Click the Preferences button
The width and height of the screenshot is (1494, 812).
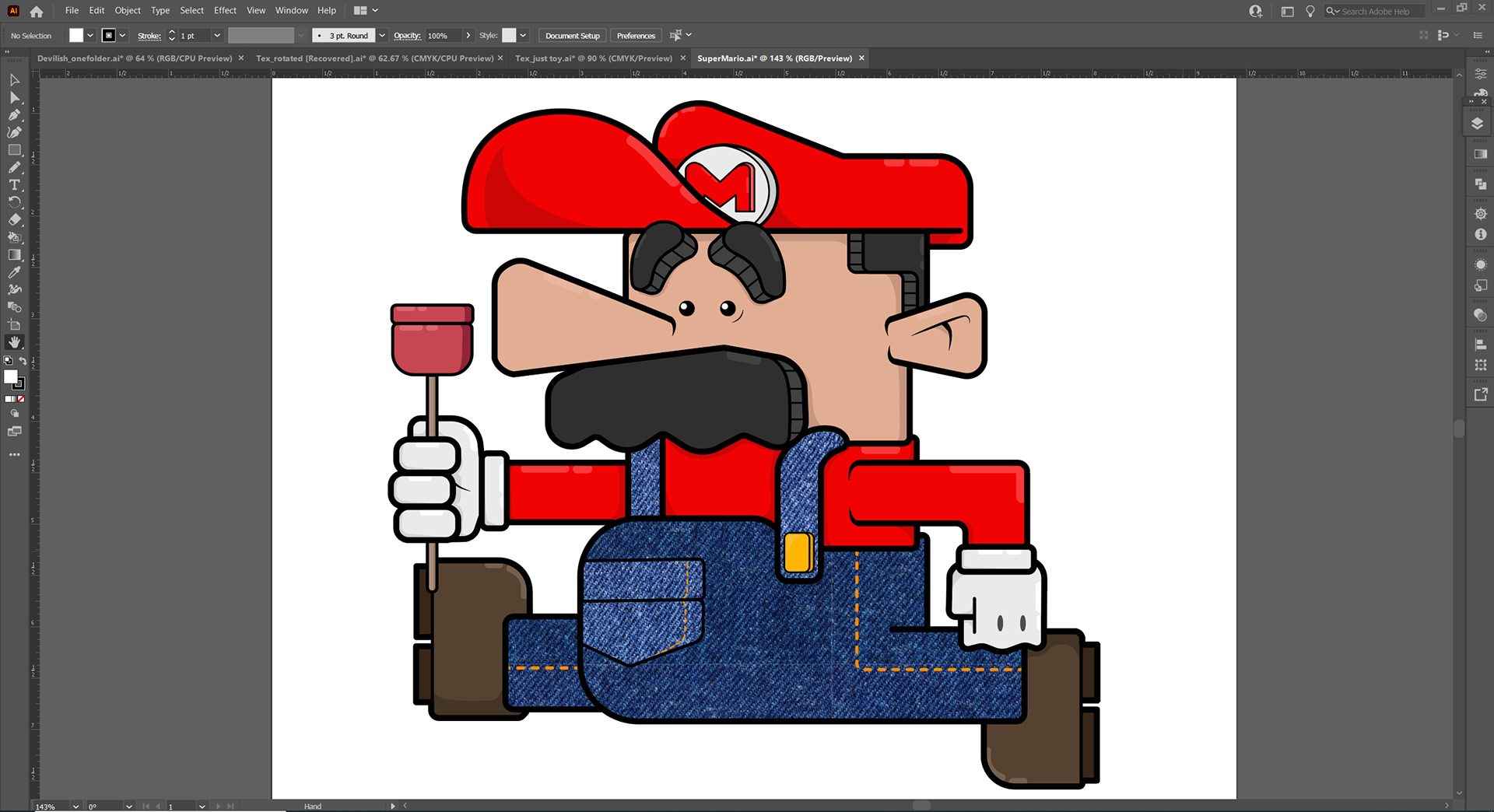636,36
